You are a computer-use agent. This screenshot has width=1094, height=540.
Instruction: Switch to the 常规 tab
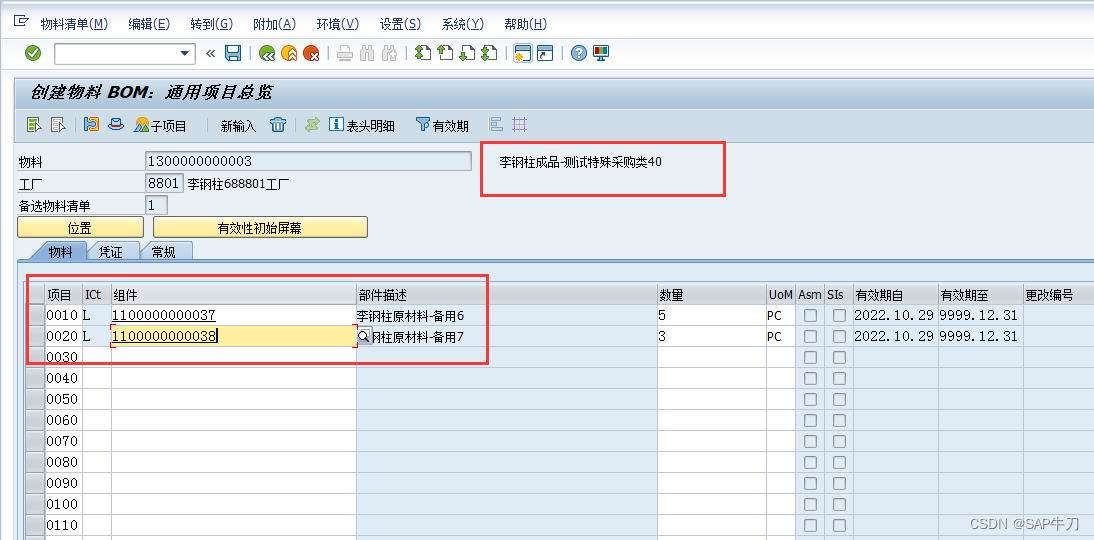(x=165, y=252)
